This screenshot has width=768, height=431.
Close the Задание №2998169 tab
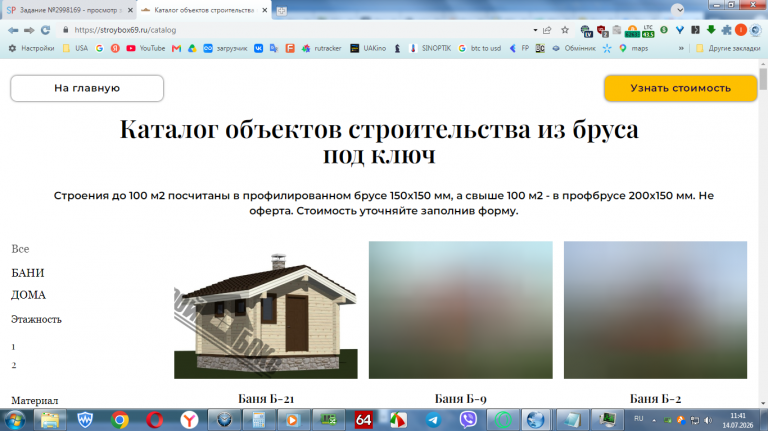click(130, 10)
